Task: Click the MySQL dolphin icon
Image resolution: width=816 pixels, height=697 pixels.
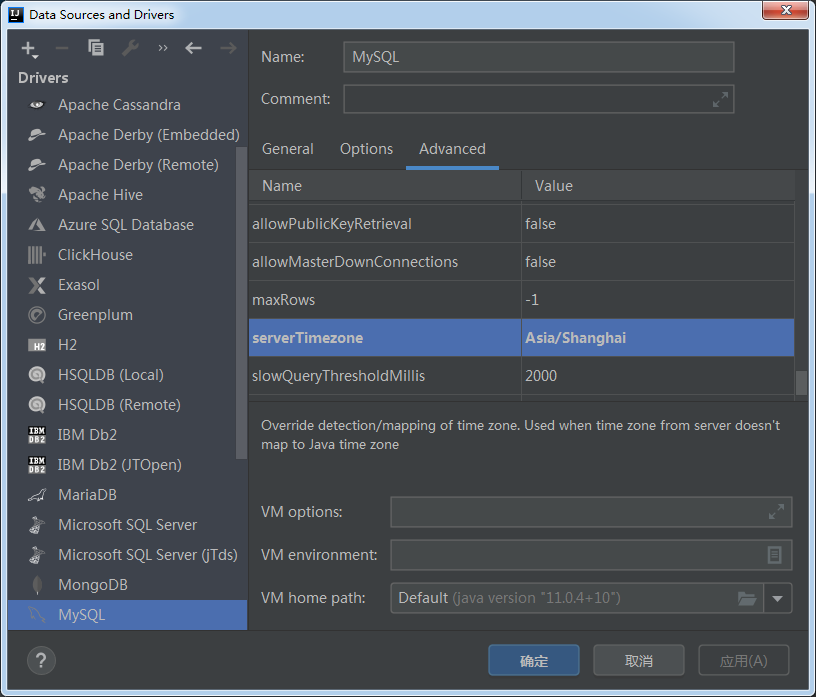Action: (x=37, y=615)
